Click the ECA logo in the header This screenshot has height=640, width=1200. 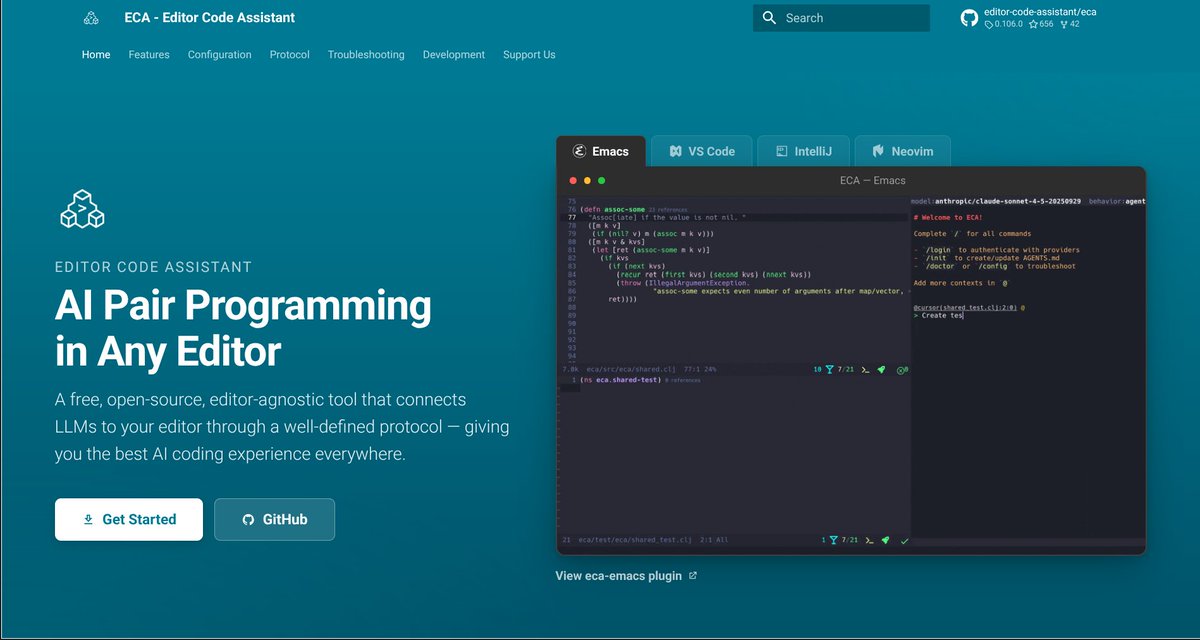[x=91, y=18]
